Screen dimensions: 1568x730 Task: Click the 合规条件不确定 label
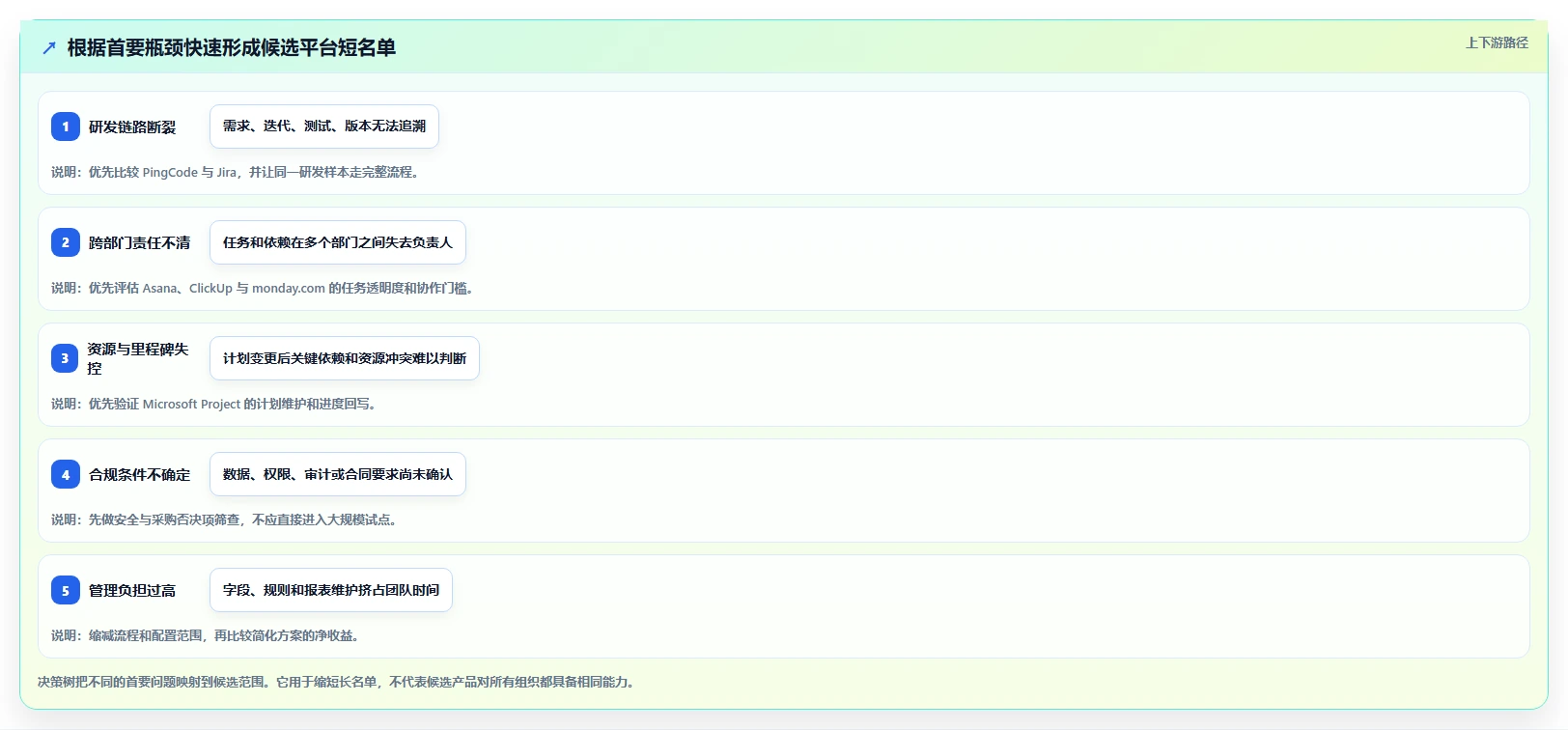(140, 475)
